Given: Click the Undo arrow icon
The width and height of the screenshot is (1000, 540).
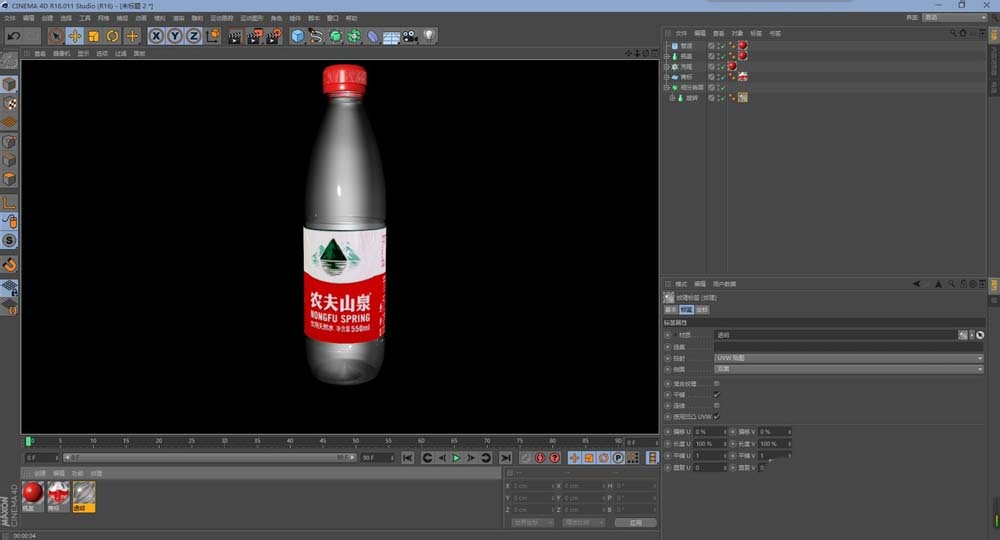Looking at the screenshot, I should click(x=14, y=36).
